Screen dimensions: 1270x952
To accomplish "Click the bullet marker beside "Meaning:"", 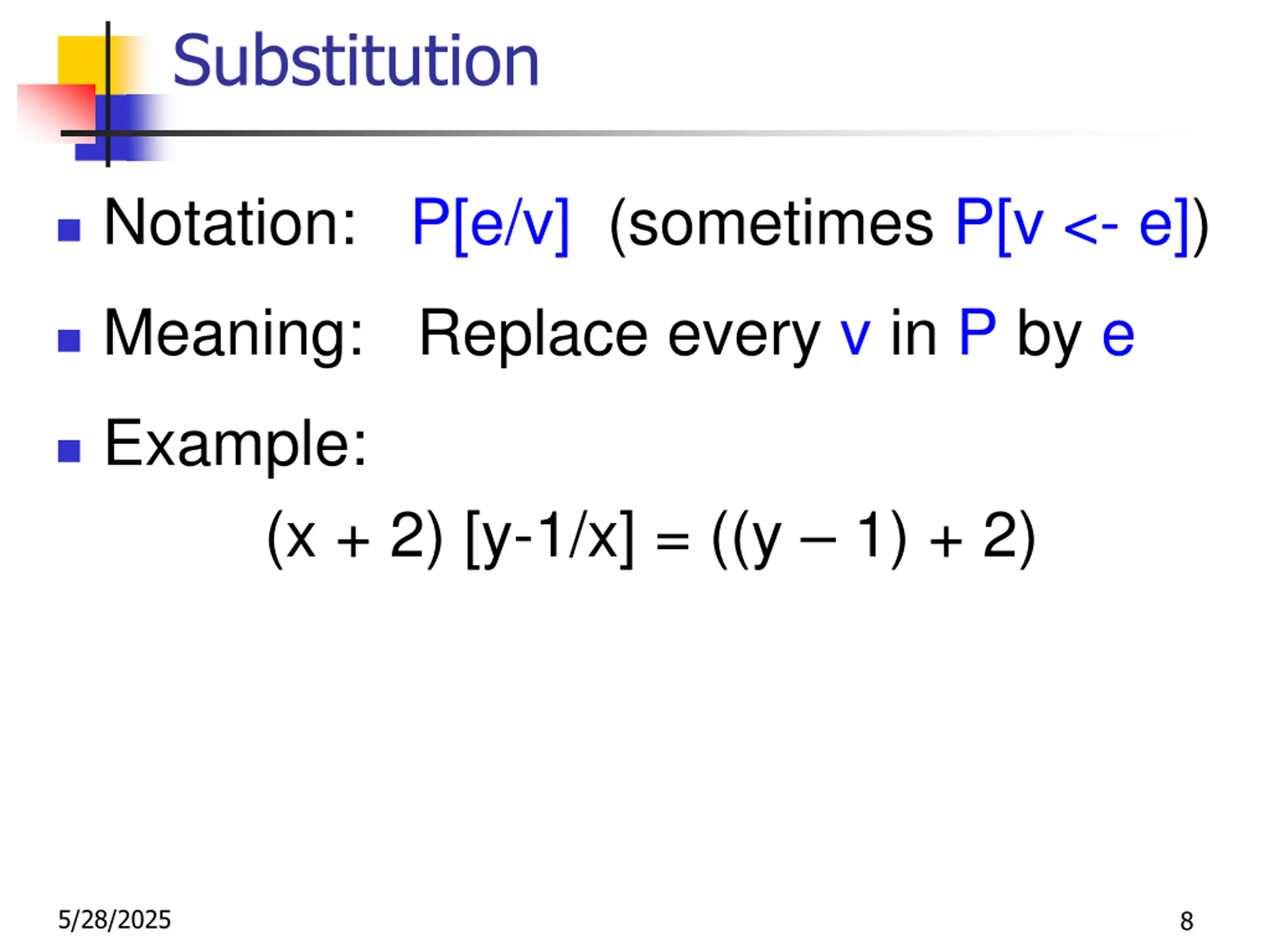I will (69, 341).
